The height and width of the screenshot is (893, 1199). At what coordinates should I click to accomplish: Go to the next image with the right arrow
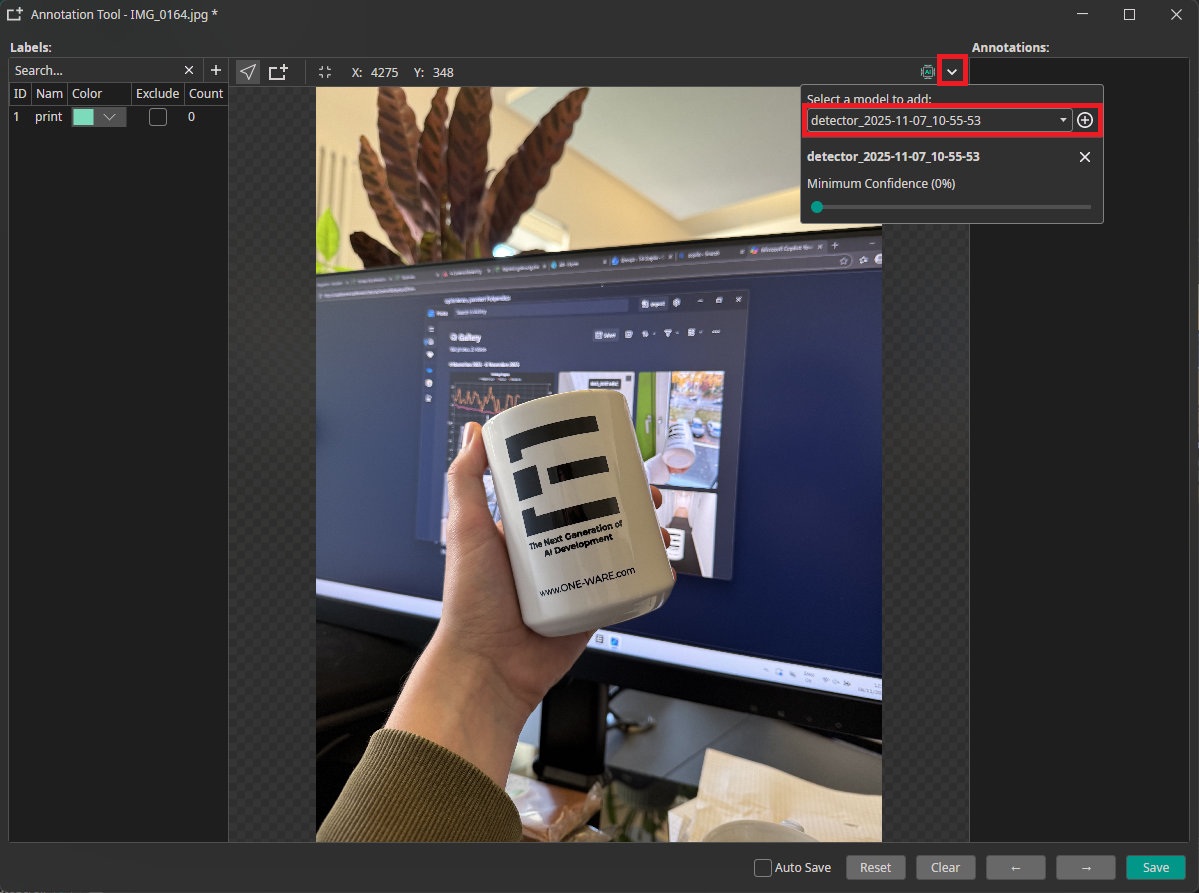click(x=1085, y=867)
